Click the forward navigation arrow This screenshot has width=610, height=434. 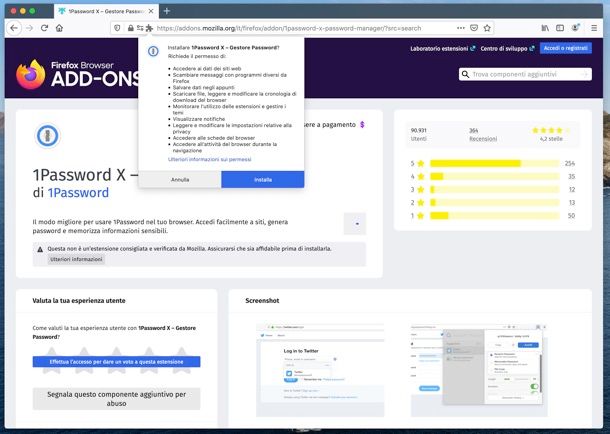pyautogui.click(x=29, y=28)
